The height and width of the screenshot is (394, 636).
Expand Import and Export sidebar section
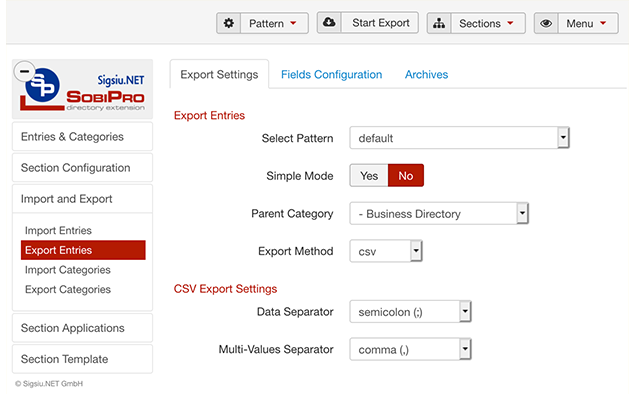[x=82, y=199]
